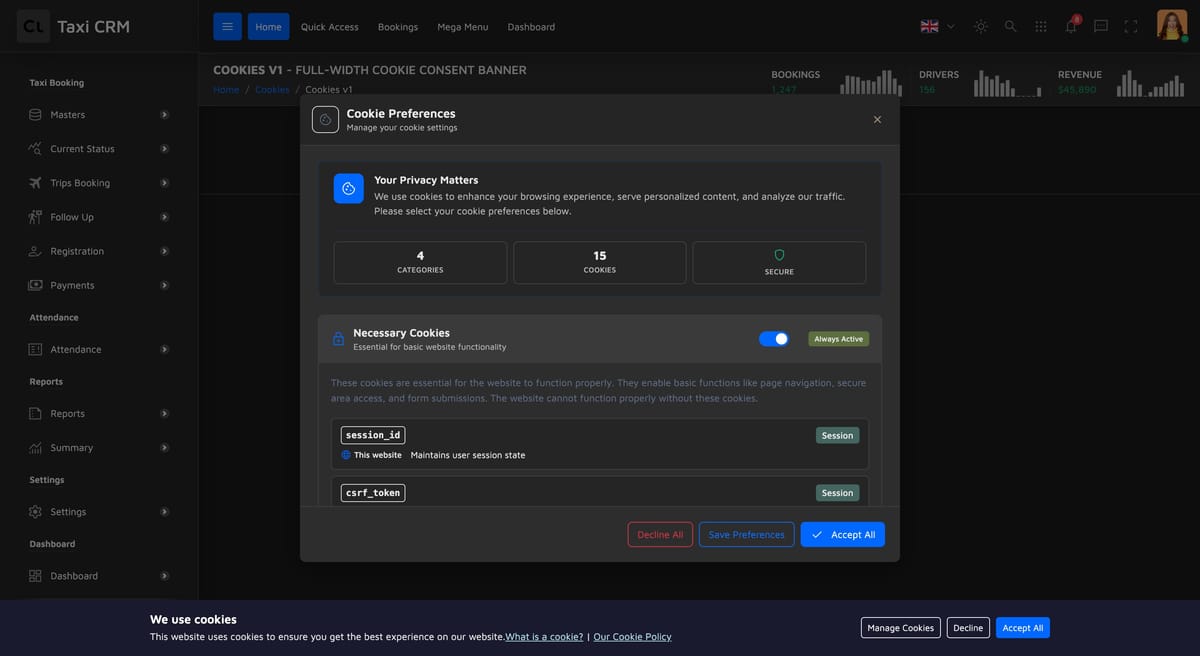Open the apps grid icon
Screen dimensions: 1200x656
coord(1041,27)
